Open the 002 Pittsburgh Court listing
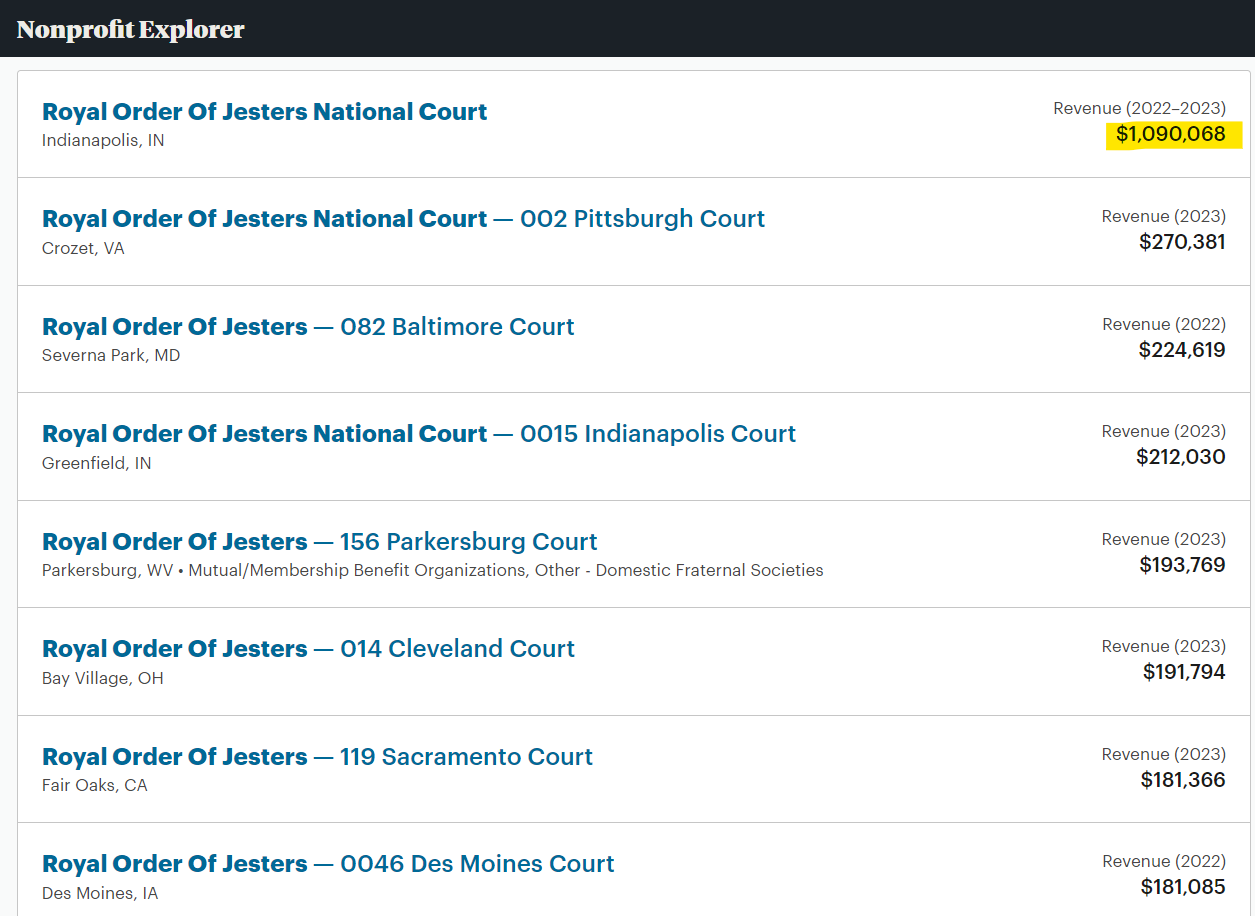 point(403,219)
